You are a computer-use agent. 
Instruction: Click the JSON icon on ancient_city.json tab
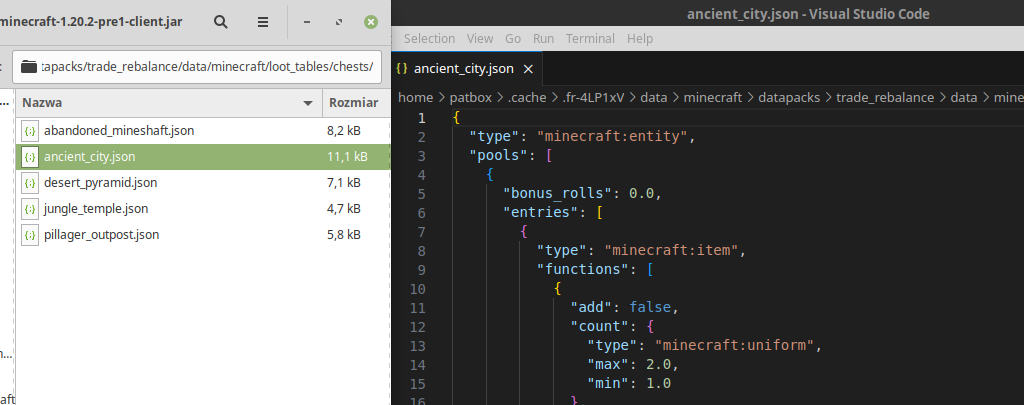point(402,69)
